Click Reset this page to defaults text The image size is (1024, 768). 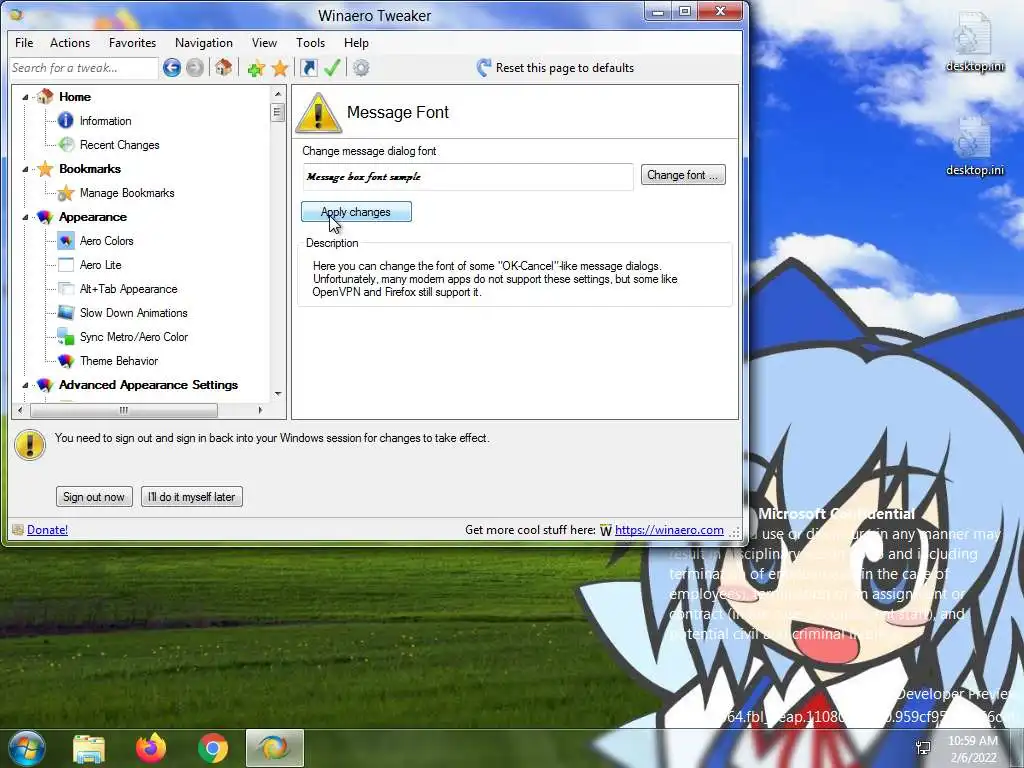coord(565,68)
